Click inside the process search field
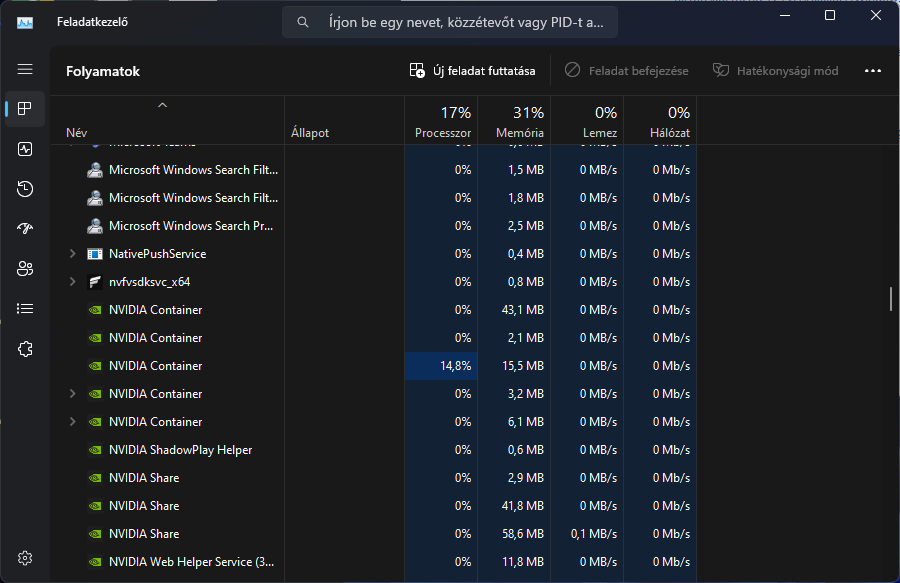900x583 pixels. pos(450,22)
